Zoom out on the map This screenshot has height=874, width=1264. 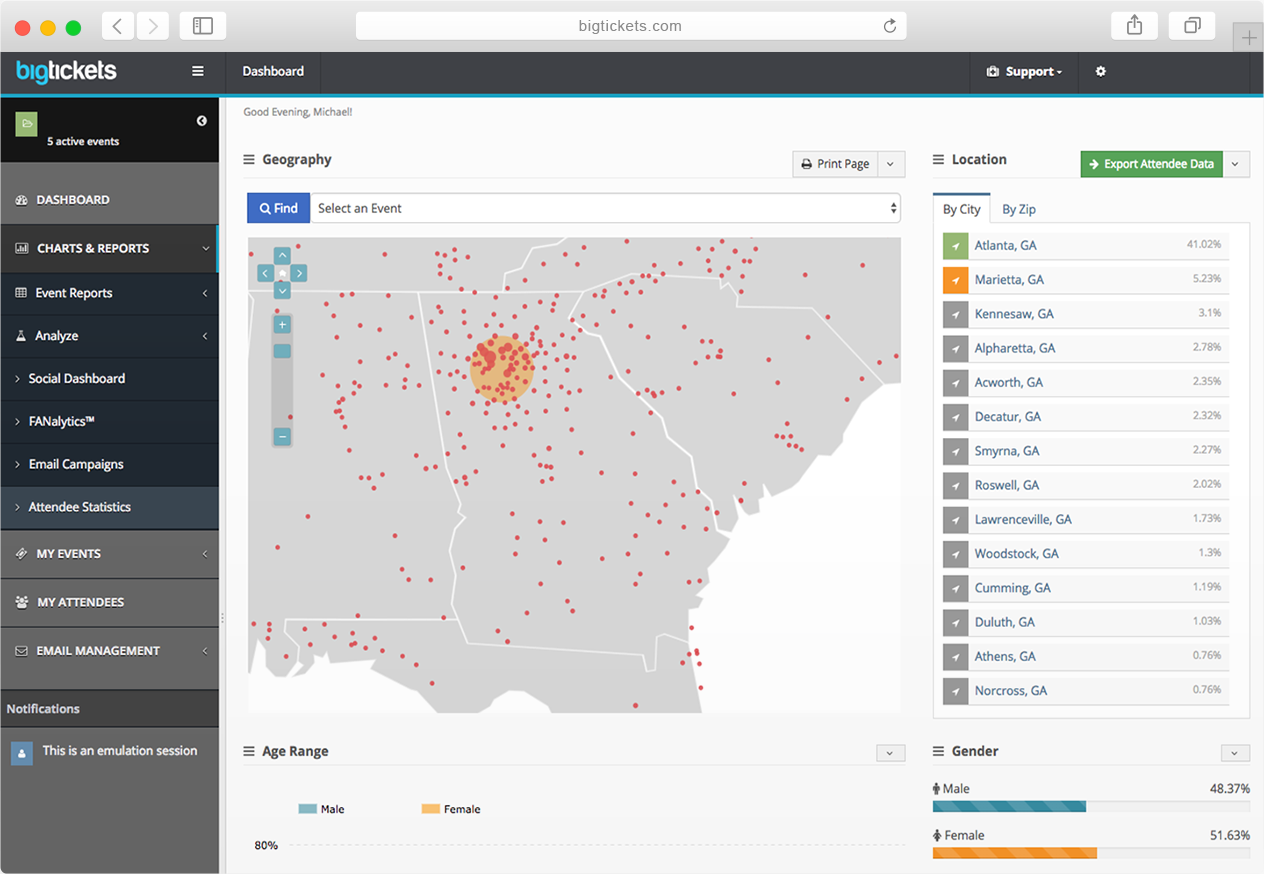coord(282,437)
